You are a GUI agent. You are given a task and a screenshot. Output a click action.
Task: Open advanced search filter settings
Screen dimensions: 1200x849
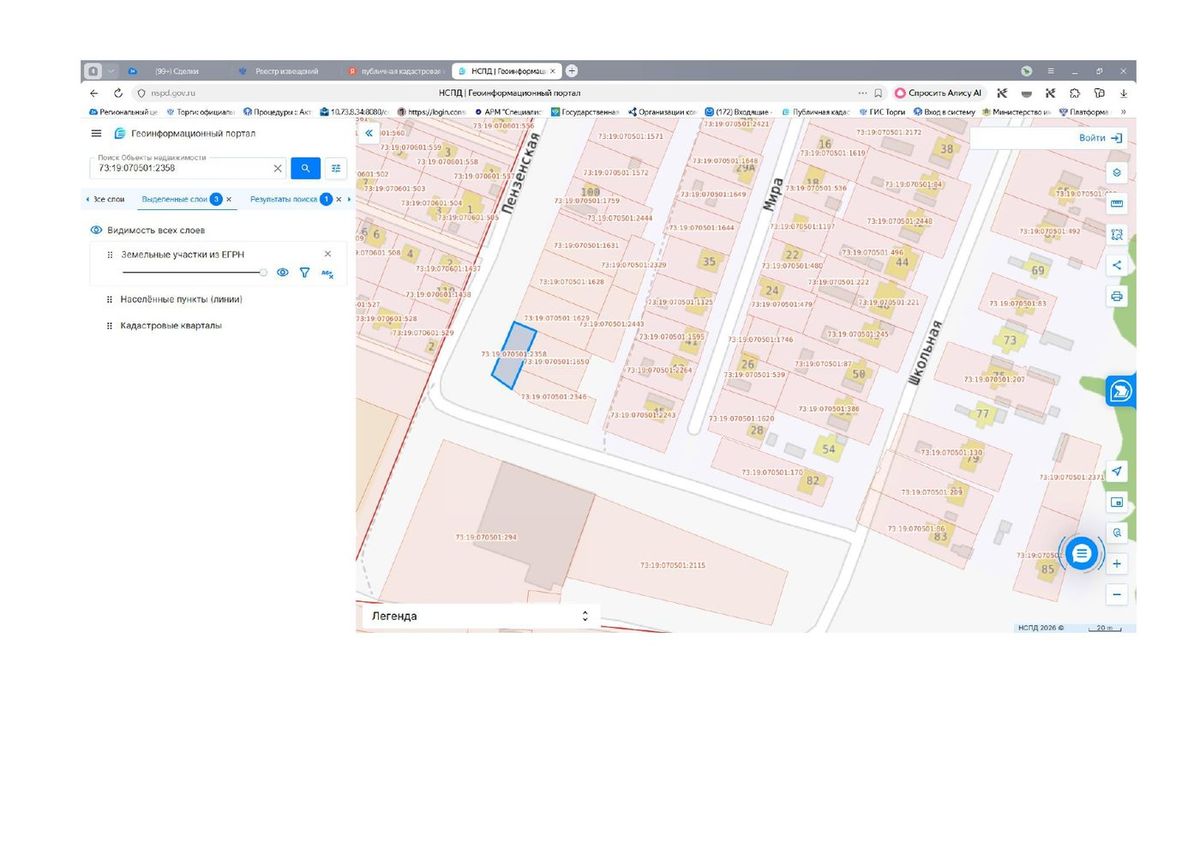(336, 168)
